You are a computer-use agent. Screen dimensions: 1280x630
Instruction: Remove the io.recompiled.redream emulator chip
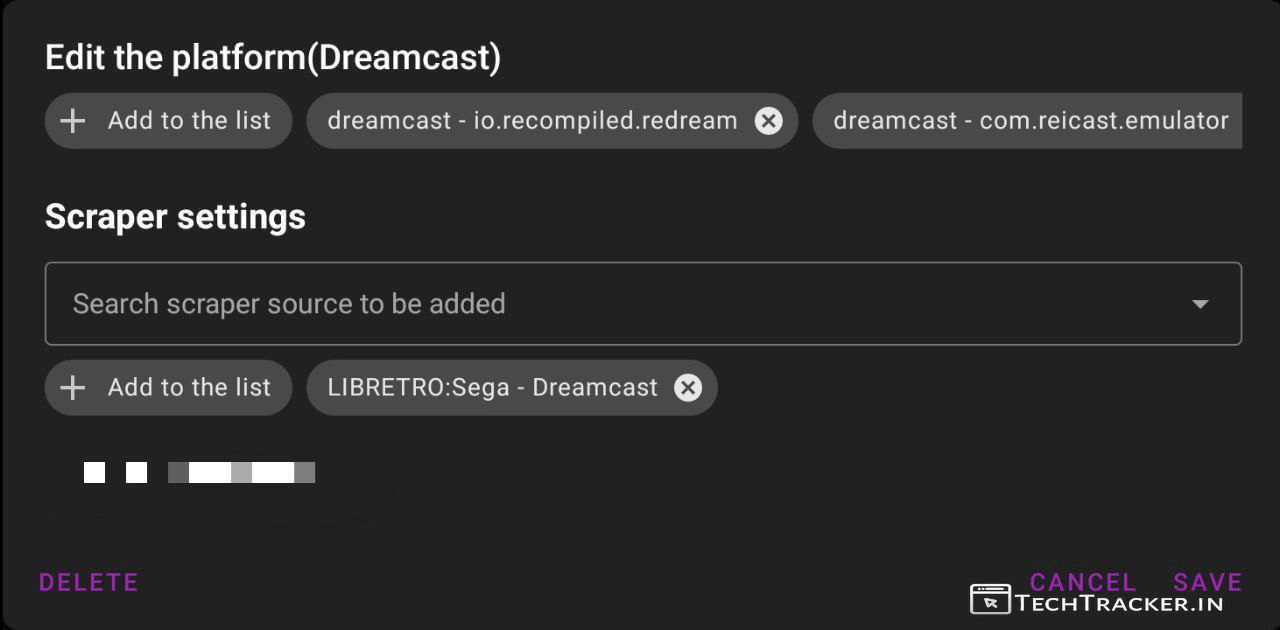point(768,121)
